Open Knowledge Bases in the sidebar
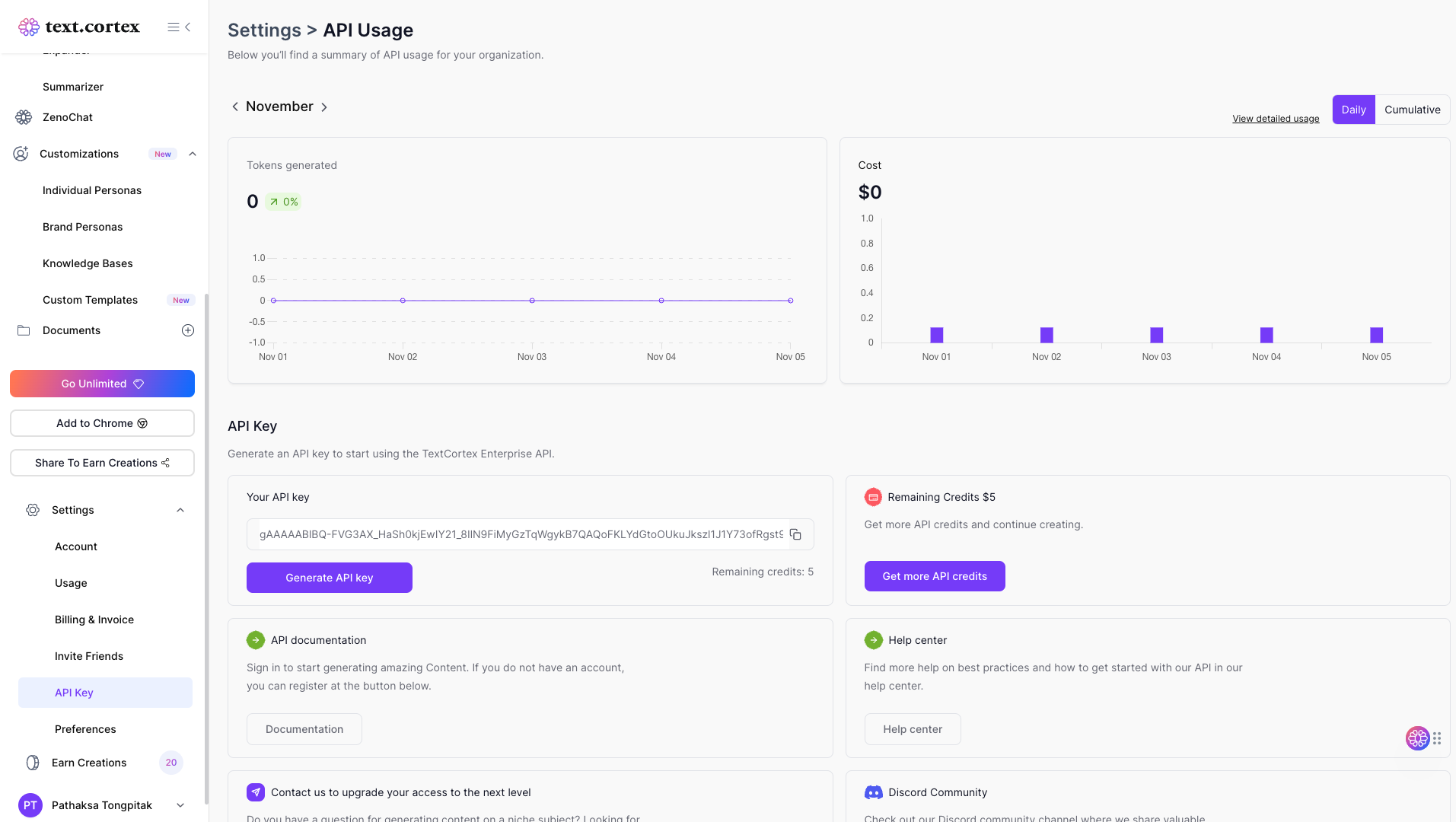This screenshot has height=822, width=1456. 88,263
